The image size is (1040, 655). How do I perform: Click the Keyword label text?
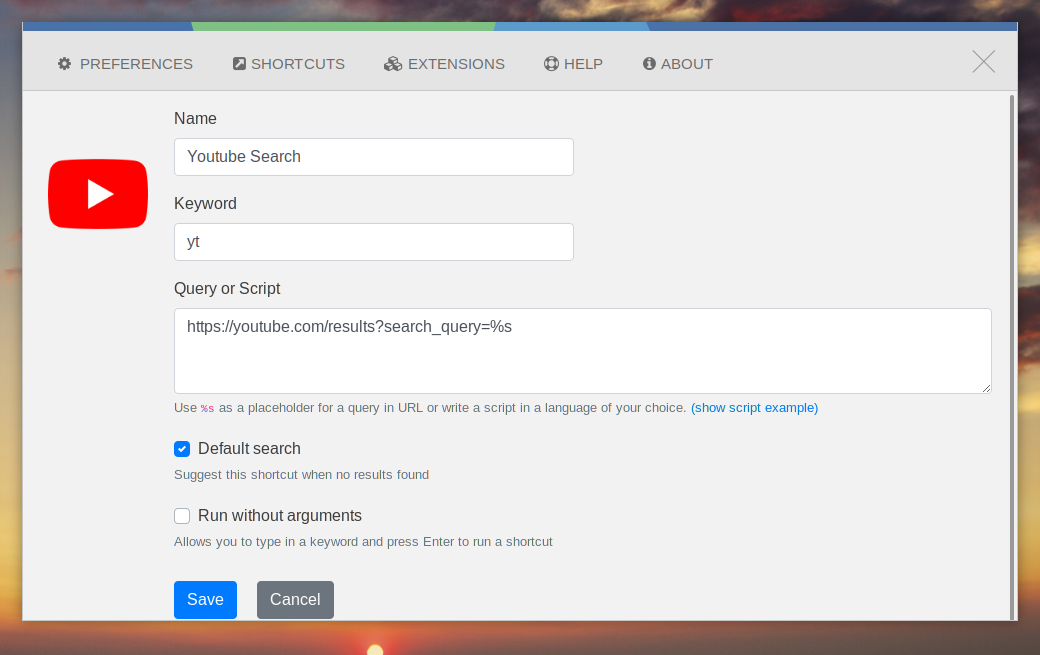click(x=205, y=204)
